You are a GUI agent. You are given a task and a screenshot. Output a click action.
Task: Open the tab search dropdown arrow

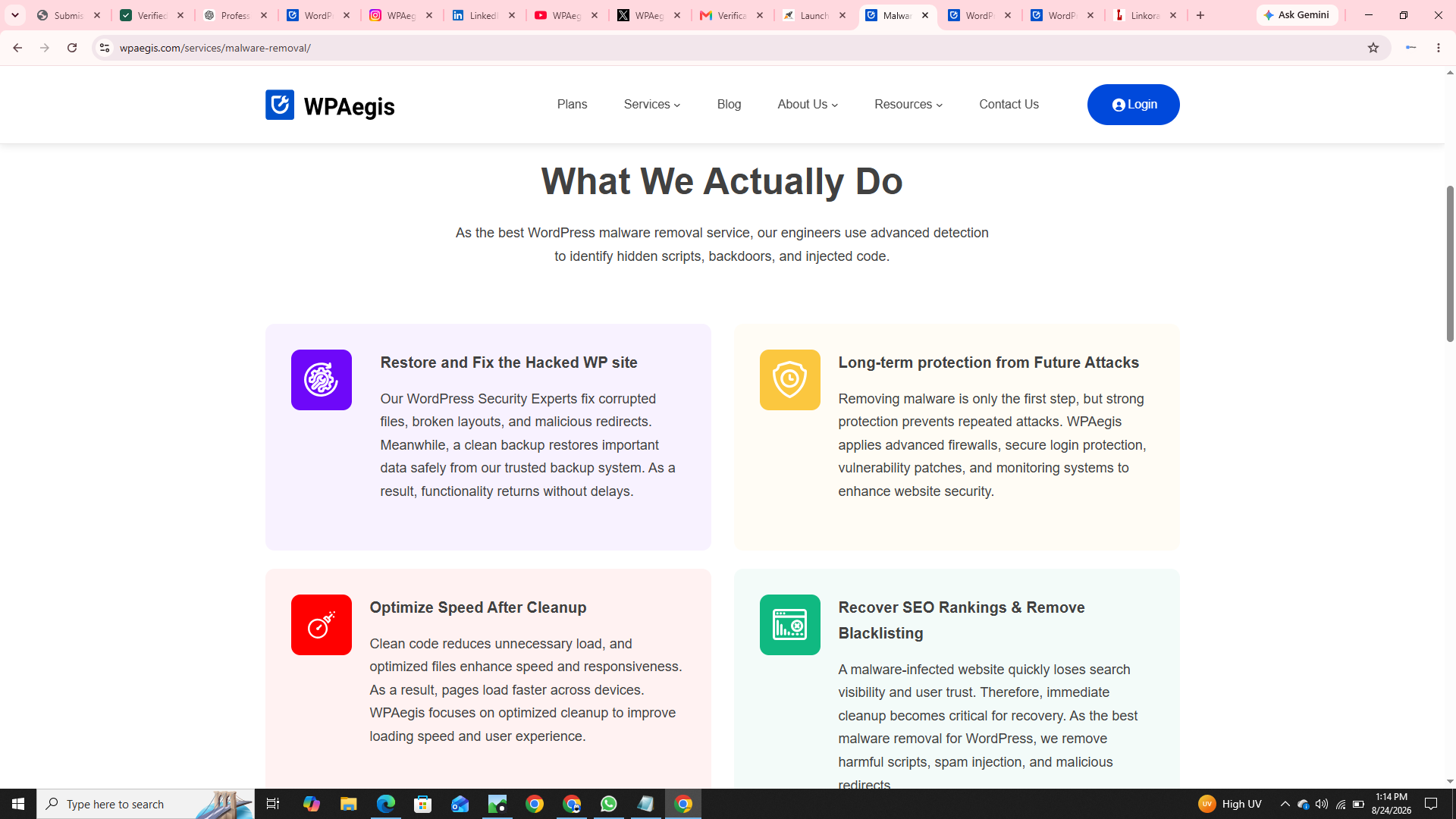point(15,15)
